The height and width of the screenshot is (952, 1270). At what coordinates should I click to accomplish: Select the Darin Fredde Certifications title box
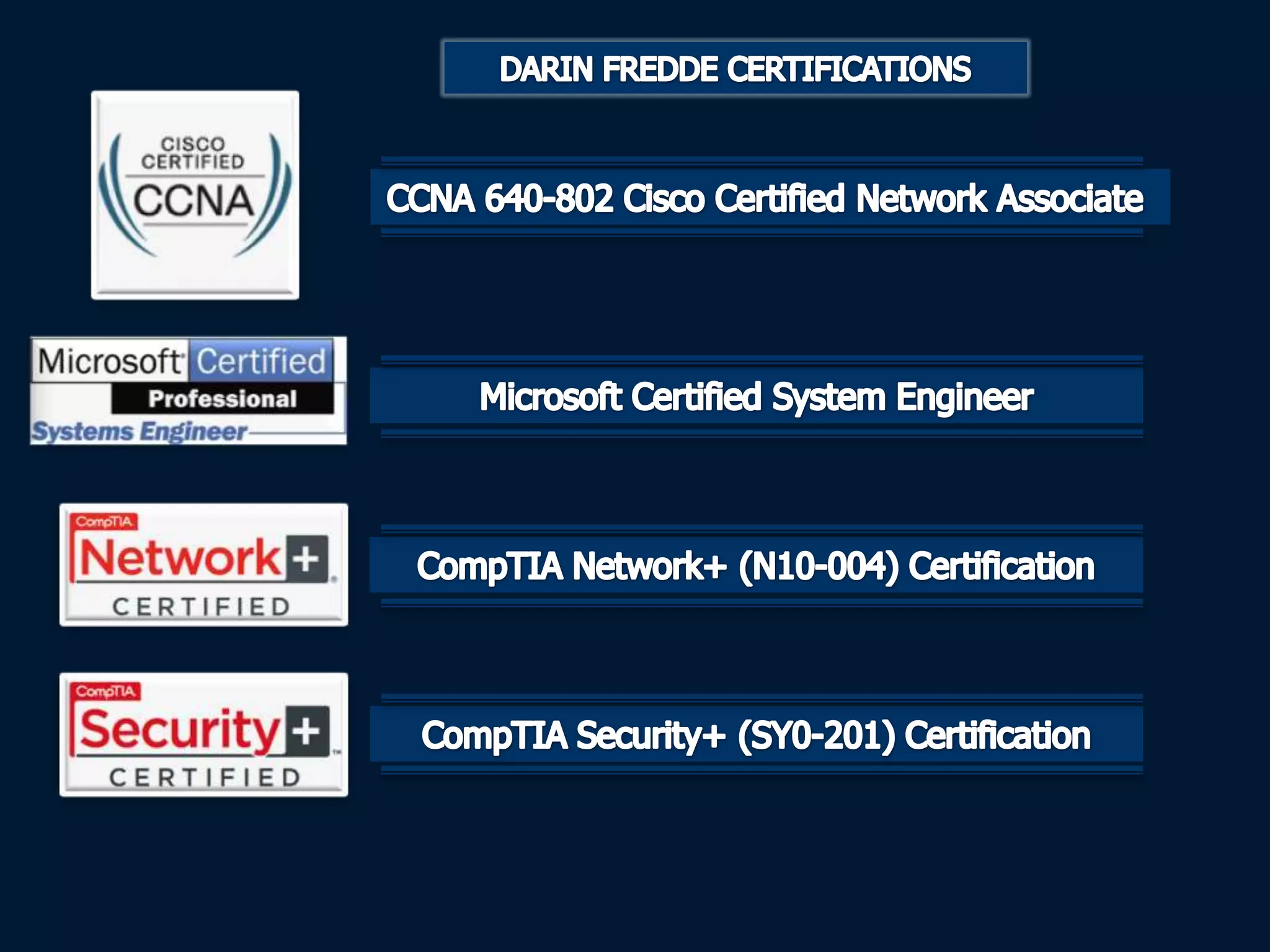[x=735, y=68]
